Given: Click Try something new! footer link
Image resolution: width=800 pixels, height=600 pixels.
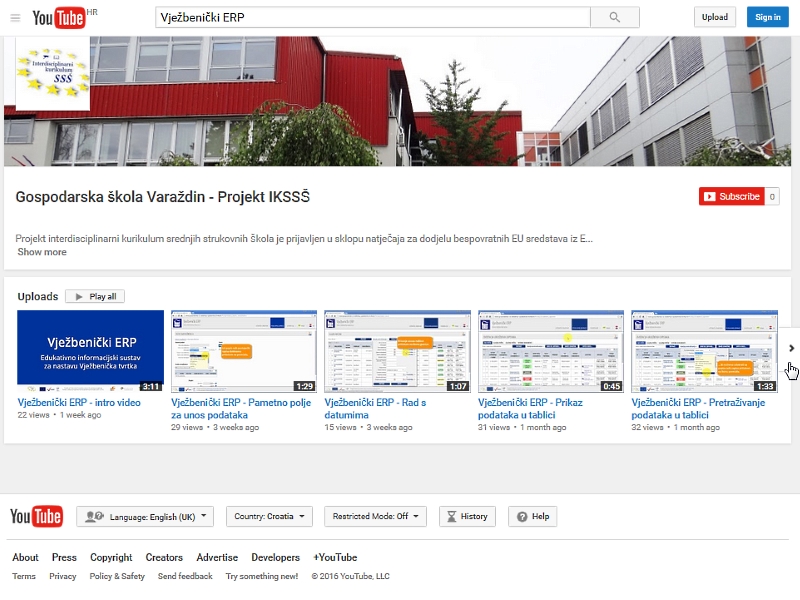Looking at the screenshot, I should click(x=262, y=576).
